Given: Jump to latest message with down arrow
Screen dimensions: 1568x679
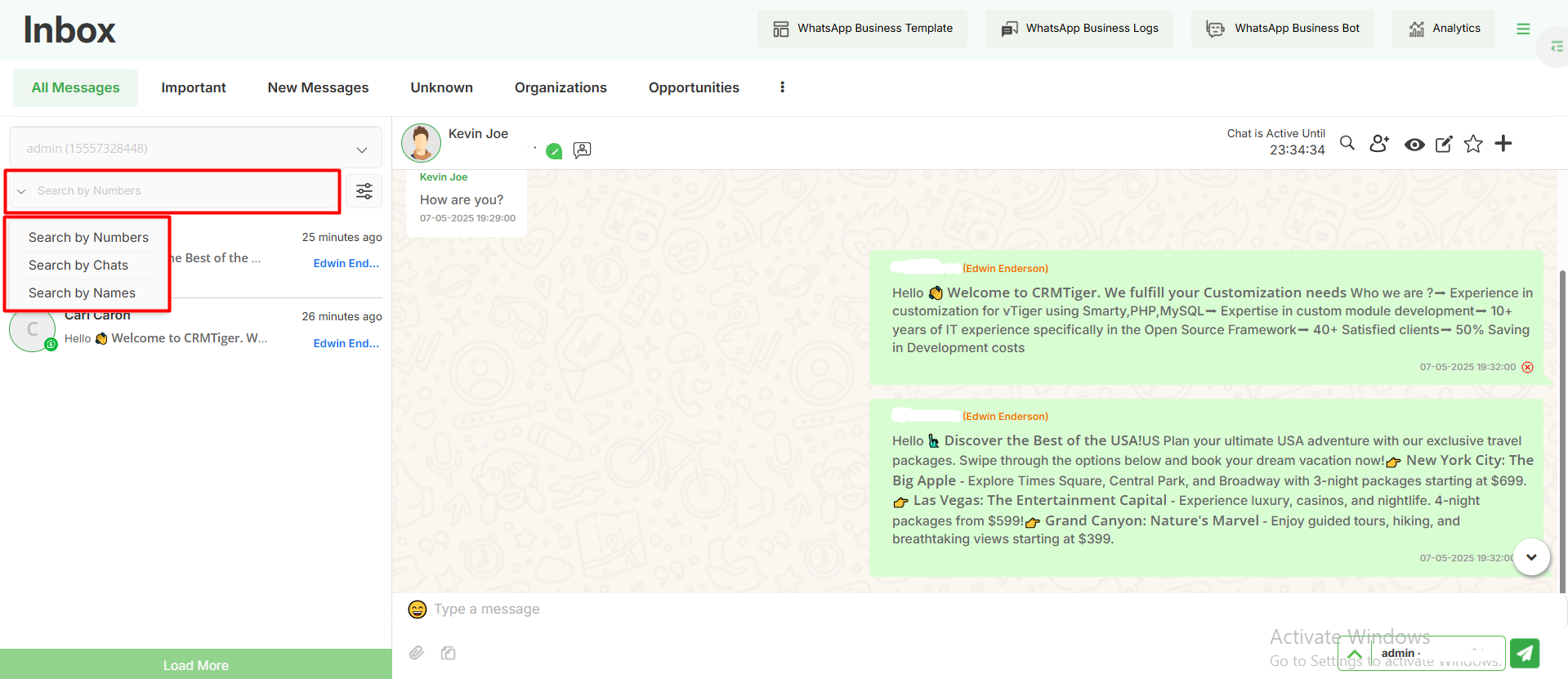Looking at the screenshot, I should point(1532,557).
